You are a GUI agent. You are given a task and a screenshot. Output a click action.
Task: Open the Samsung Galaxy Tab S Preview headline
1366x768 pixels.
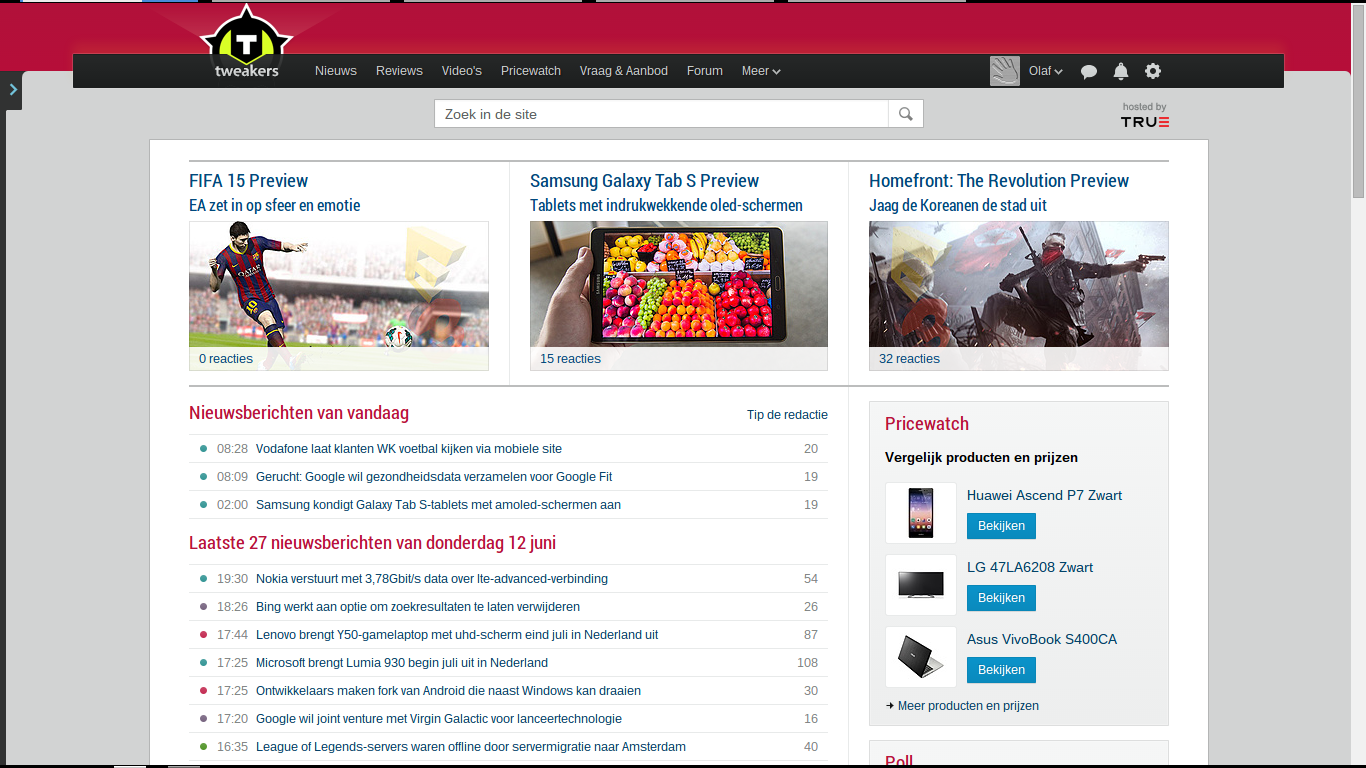(644, 181)
